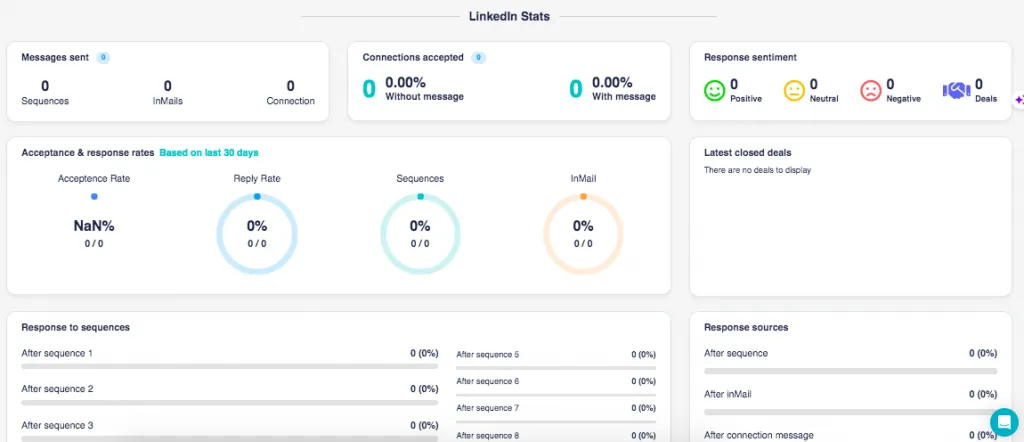Click the 'Response sources' title

tap(746, 327)
